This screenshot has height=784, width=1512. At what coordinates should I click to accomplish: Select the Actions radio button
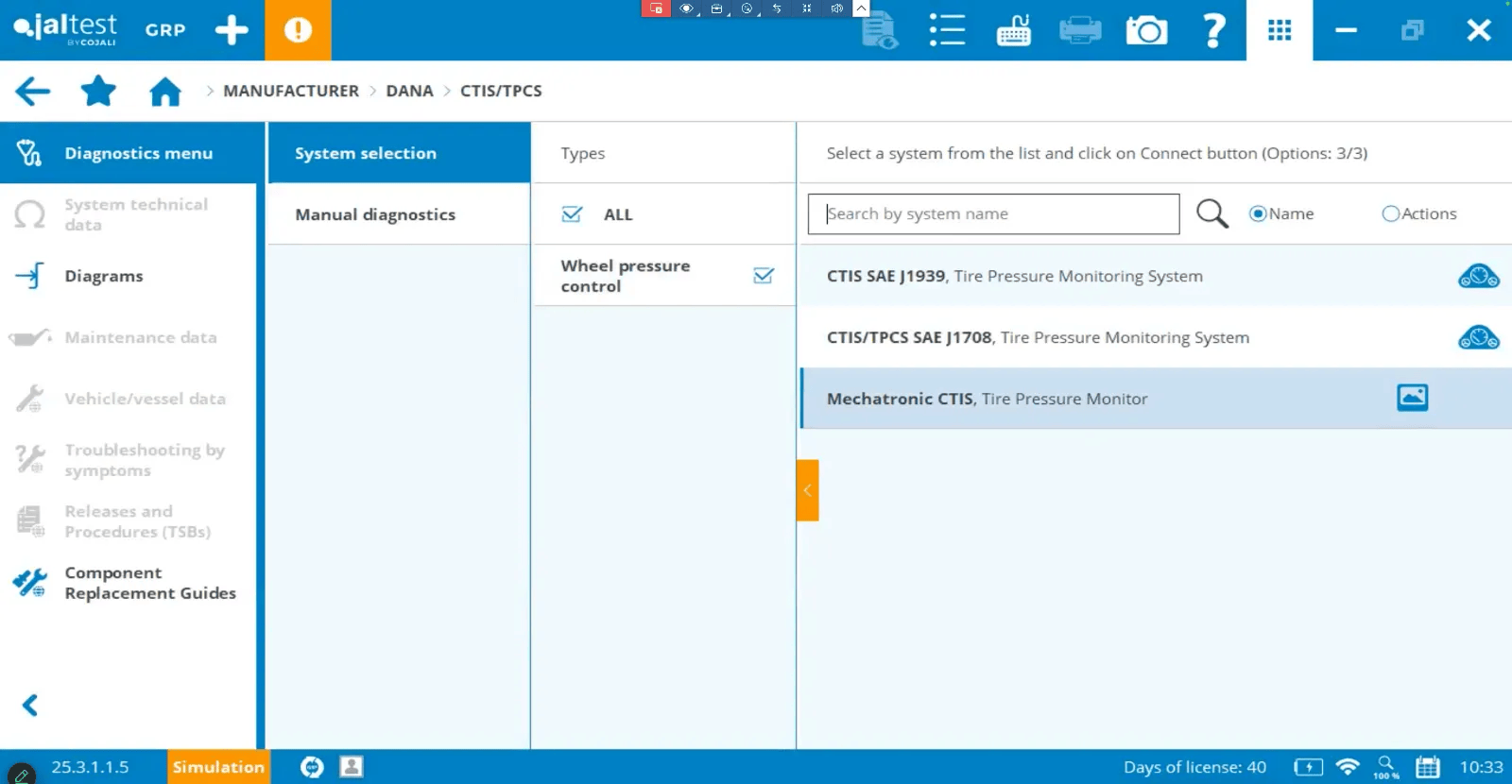point(1390,213)
